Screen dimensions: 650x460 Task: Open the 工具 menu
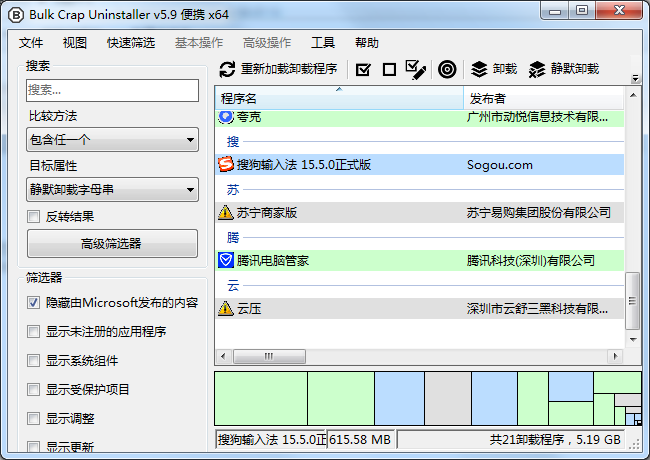click(x=323, y=43)
